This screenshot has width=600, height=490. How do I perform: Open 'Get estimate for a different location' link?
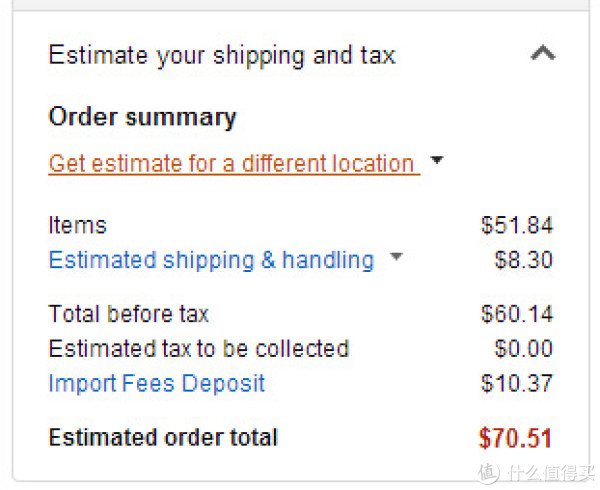coord(234,164)
